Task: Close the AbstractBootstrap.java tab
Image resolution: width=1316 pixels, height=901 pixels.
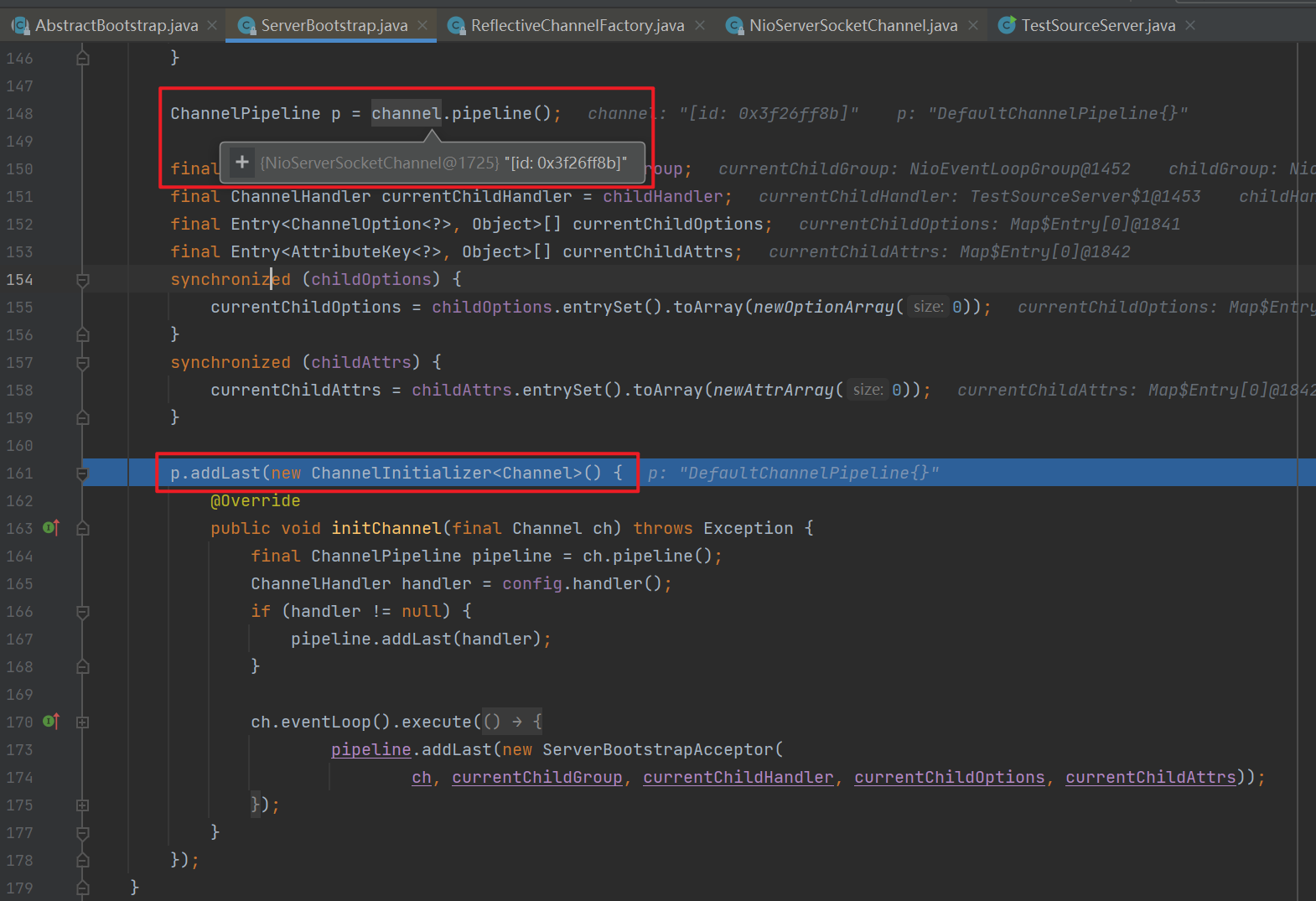Action: click(213, 26)
